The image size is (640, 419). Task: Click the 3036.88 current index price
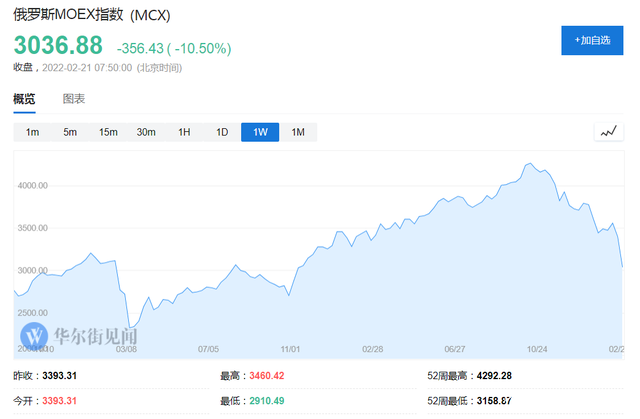tap(58, 45)
